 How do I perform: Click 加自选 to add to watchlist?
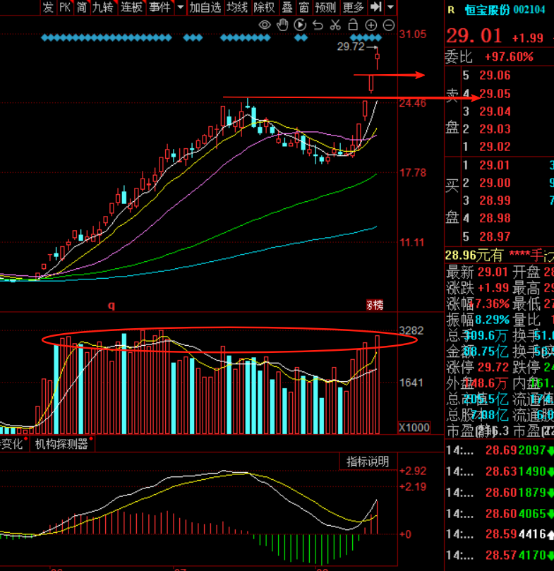click(x=205, y=7)
